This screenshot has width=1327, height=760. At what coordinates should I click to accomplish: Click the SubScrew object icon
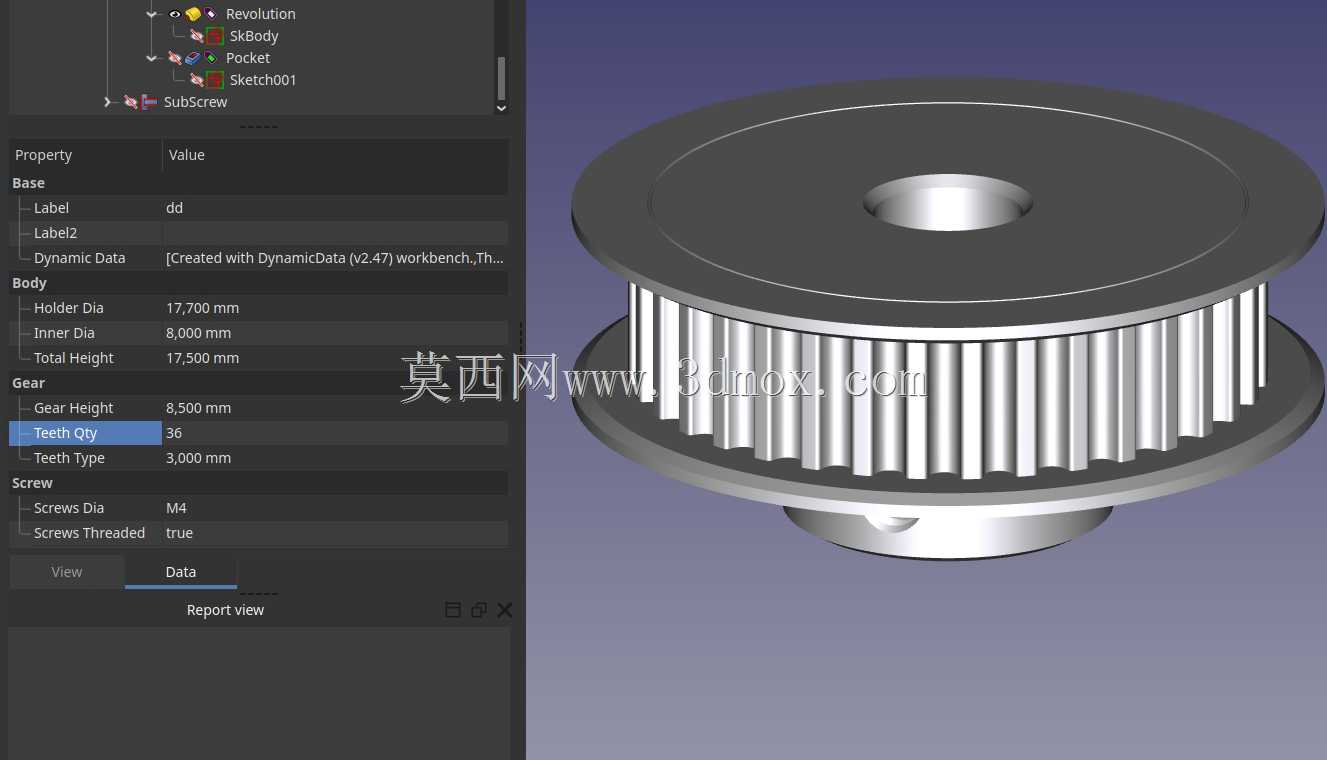(x=149, y=102)
